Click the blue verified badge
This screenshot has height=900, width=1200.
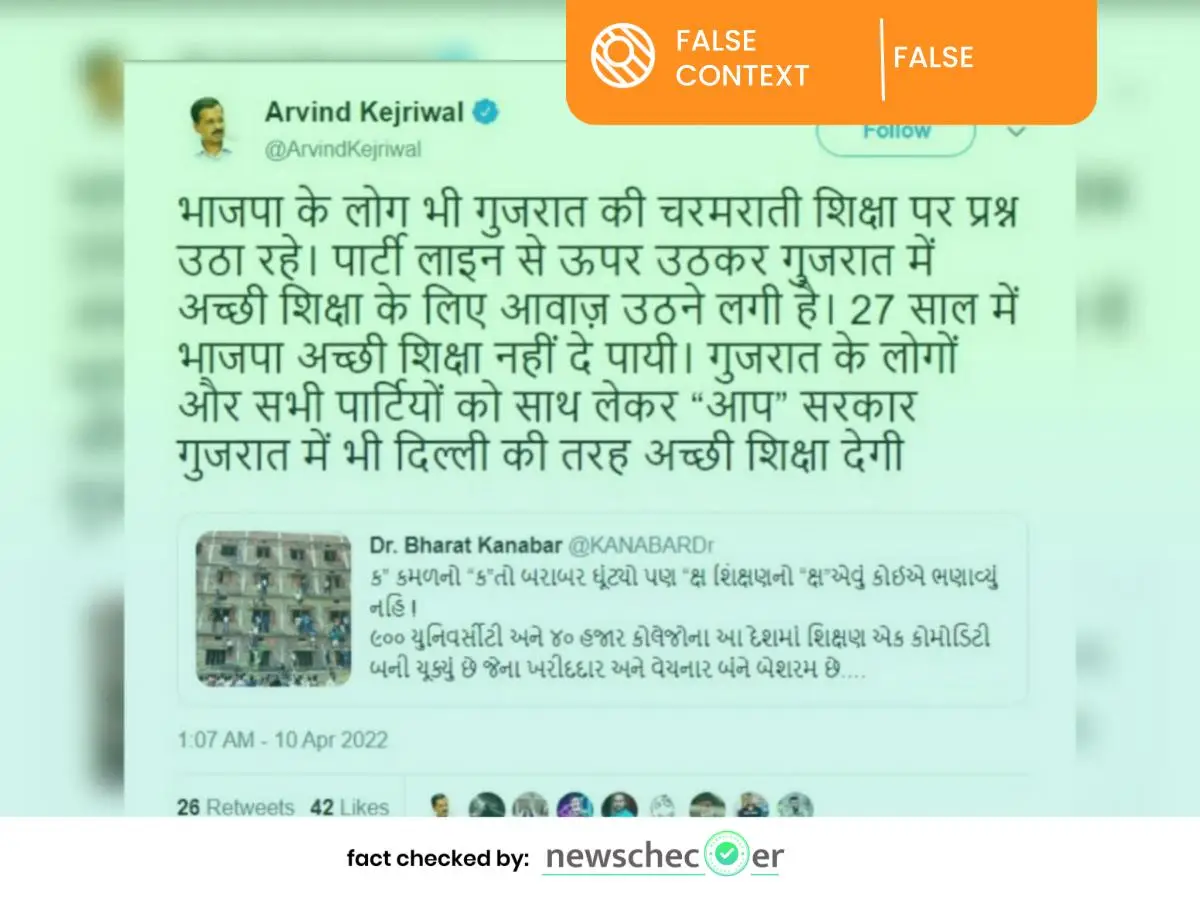[486, 113]
